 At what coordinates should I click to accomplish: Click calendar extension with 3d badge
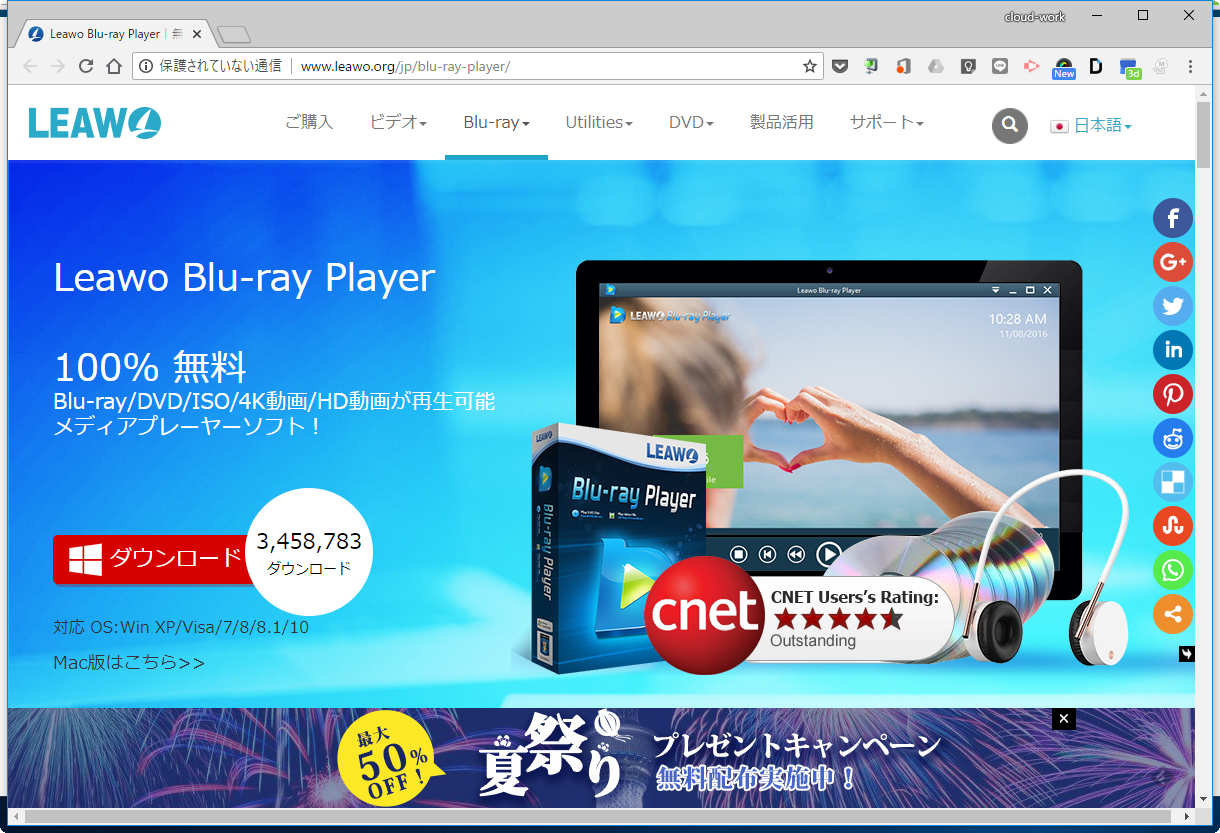[x=1130, y=68]
